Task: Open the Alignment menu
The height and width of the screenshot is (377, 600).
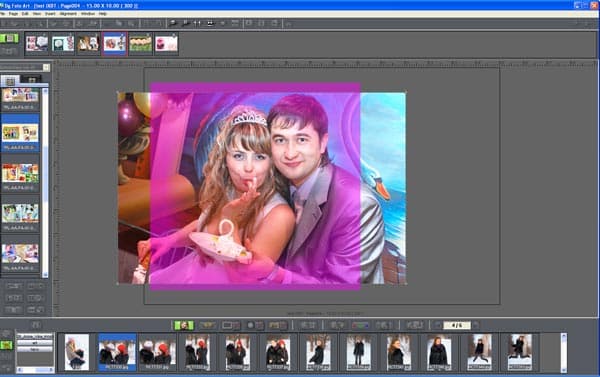Action: point(68,14)
